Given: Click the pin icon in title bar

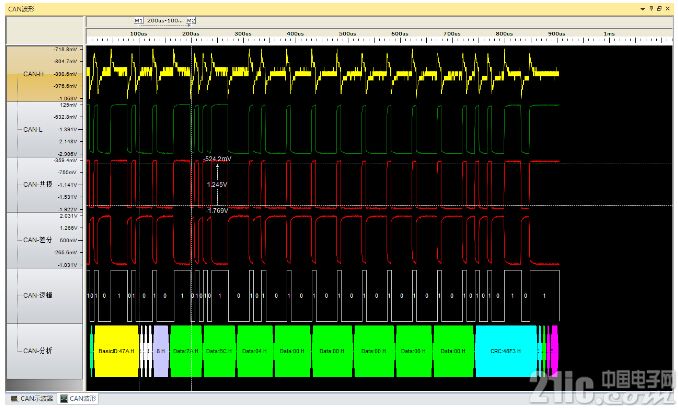Looking at the screenshot, I should 651,9.
